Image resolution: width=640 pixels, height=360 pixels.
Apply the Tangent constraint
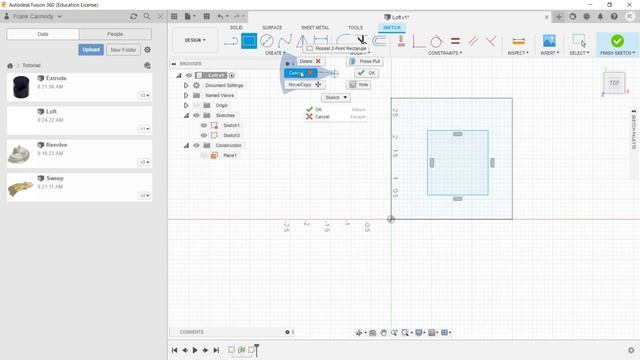436,41
